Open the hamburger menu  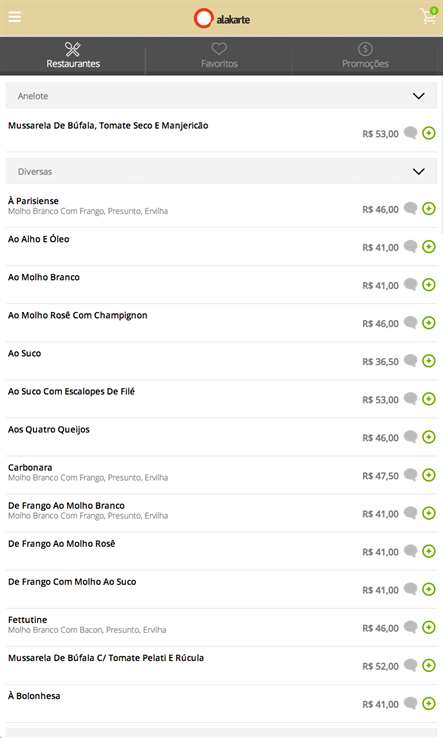tap(15, 17)
